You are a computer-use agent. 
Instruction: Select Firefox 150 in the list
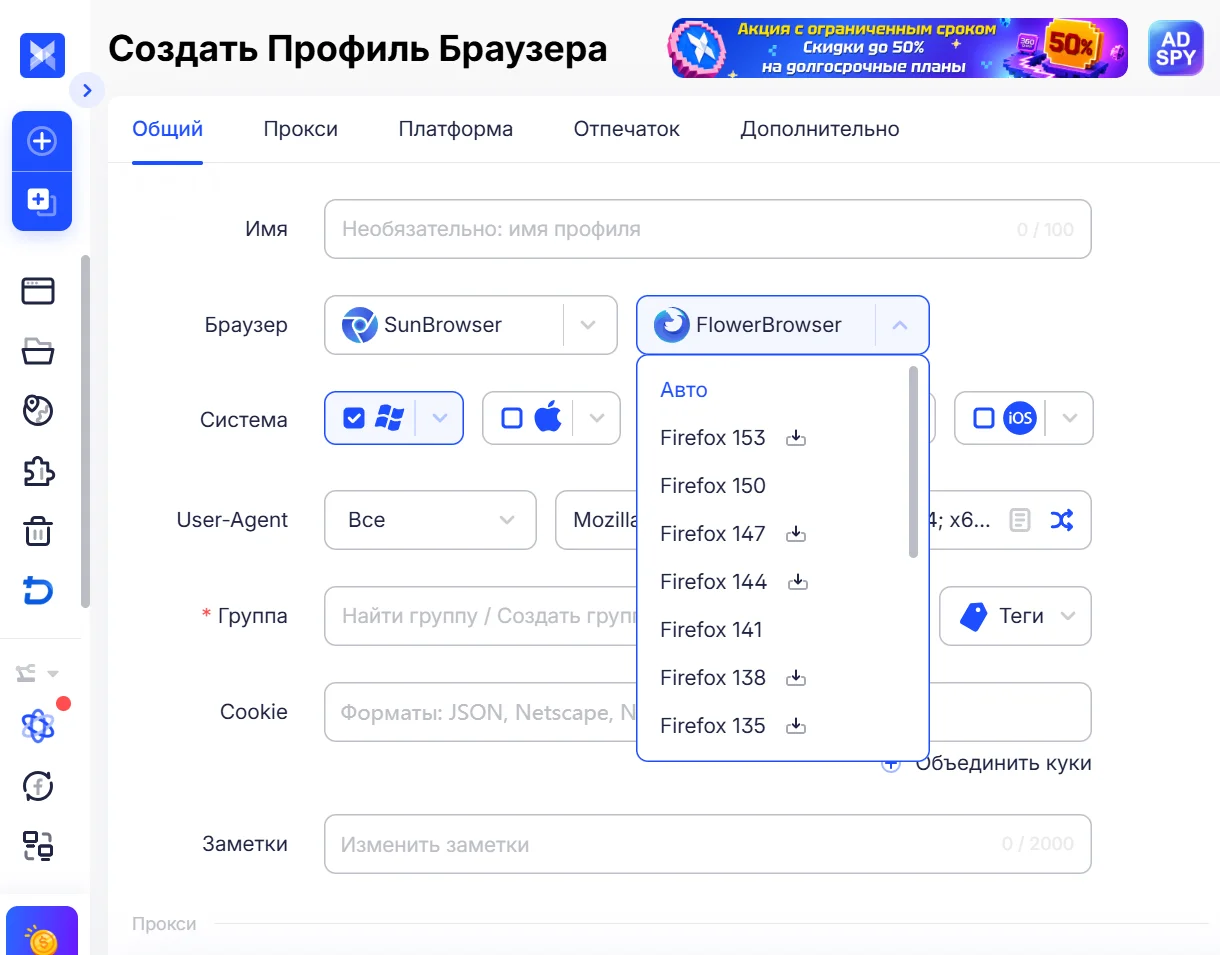click(713, 486)
